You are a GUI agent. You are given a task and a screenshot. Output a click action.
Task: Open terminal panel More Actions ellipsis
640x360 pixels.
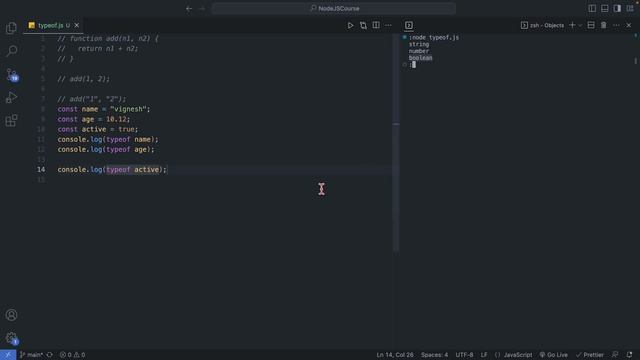(616, 25)
